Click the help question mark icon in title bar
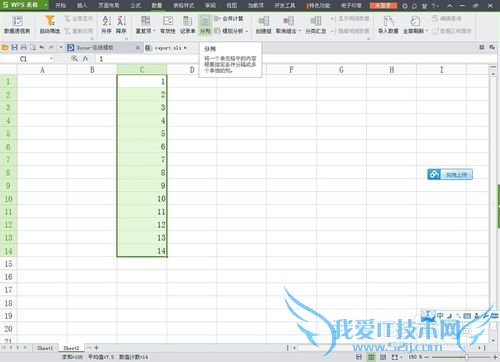500x362 pixels. (433, 6)
